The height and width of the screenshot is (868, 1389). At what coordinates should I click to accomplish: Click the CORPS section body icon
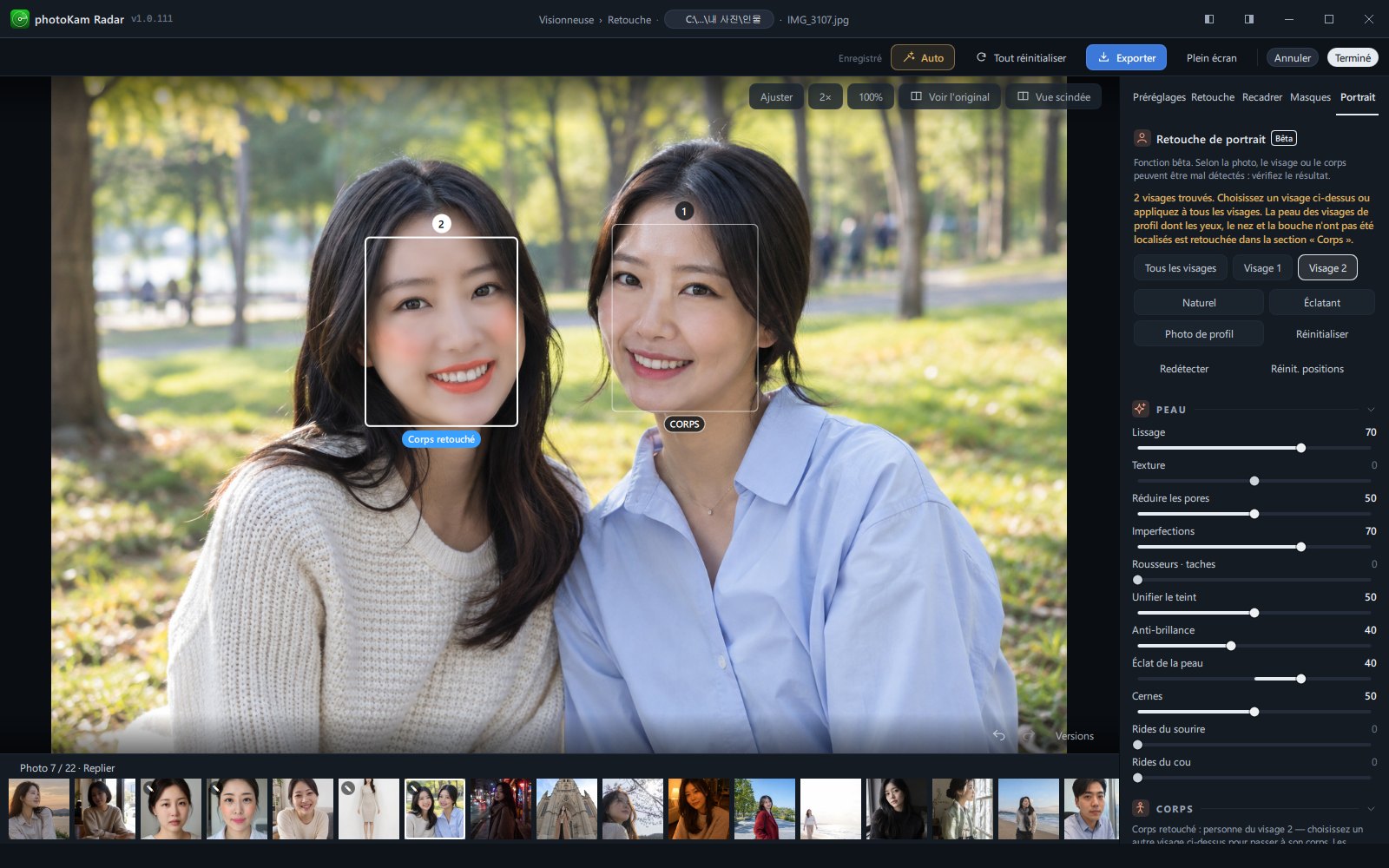pos(1141,808)
